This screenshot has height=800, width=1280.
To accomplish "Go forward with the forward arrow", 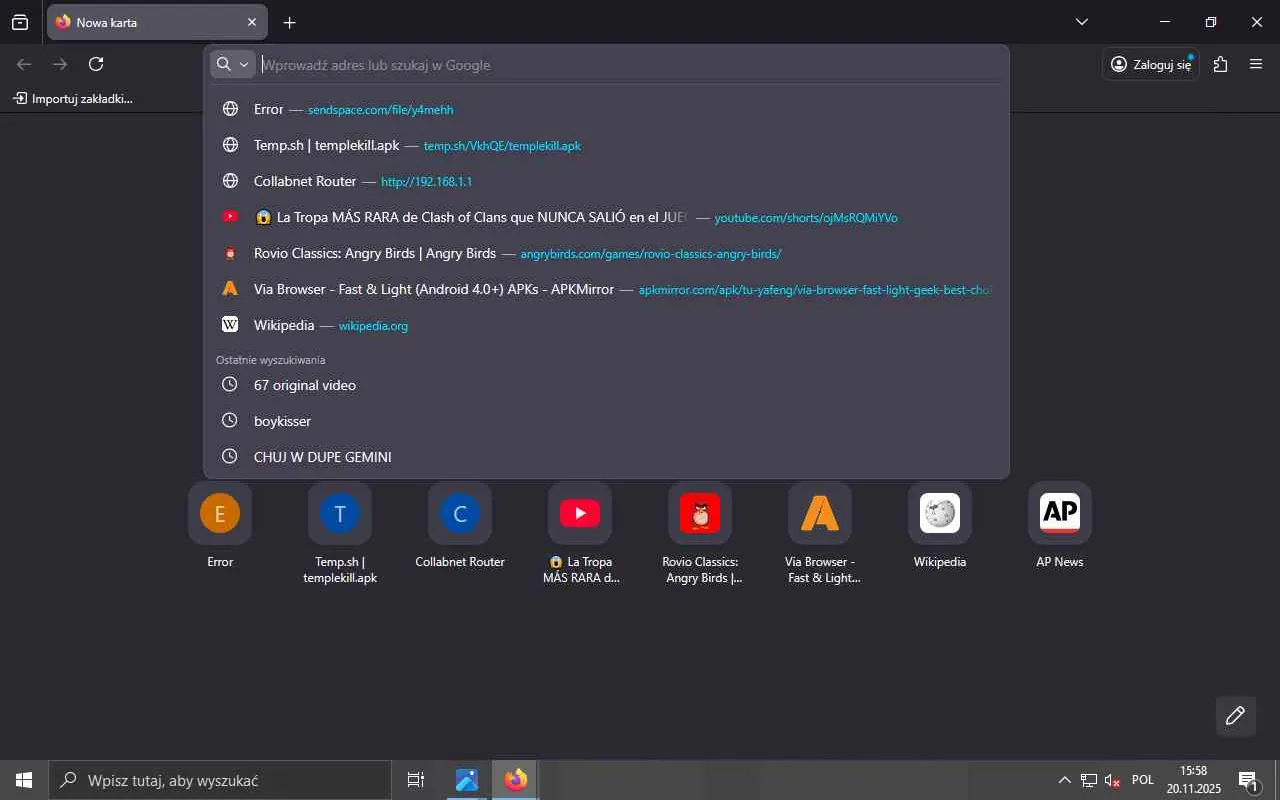I will (x=60, y=64).
